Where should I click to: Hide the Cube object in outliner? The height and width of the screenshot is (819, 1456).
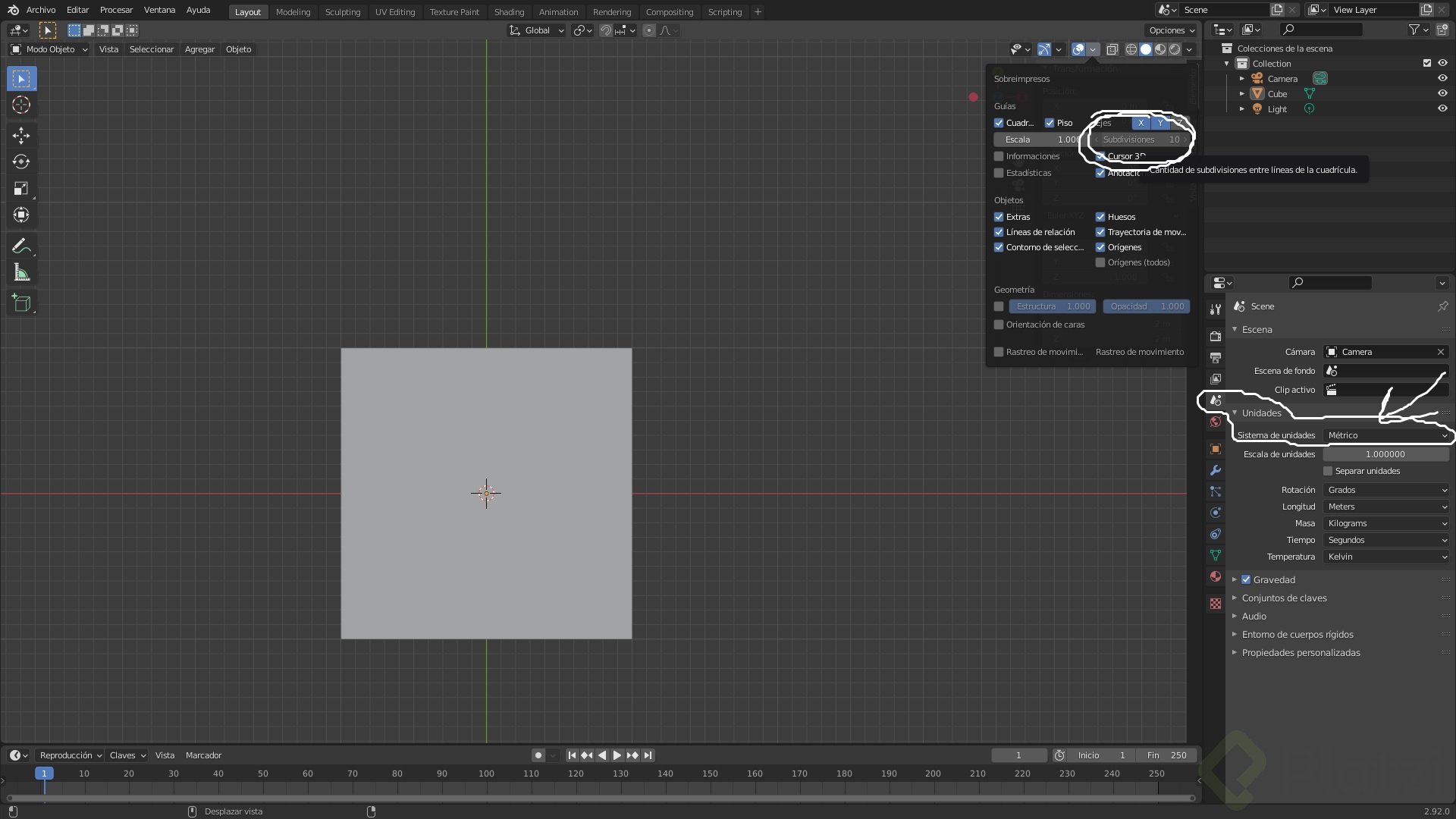tap(1442, 93)
